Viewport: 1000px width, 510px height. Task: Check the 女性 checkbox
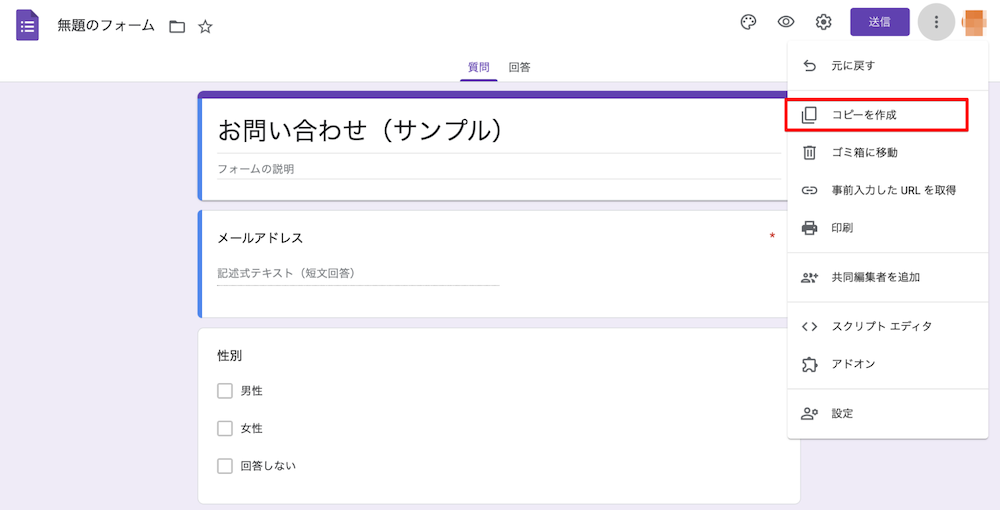tap(224, 428)
